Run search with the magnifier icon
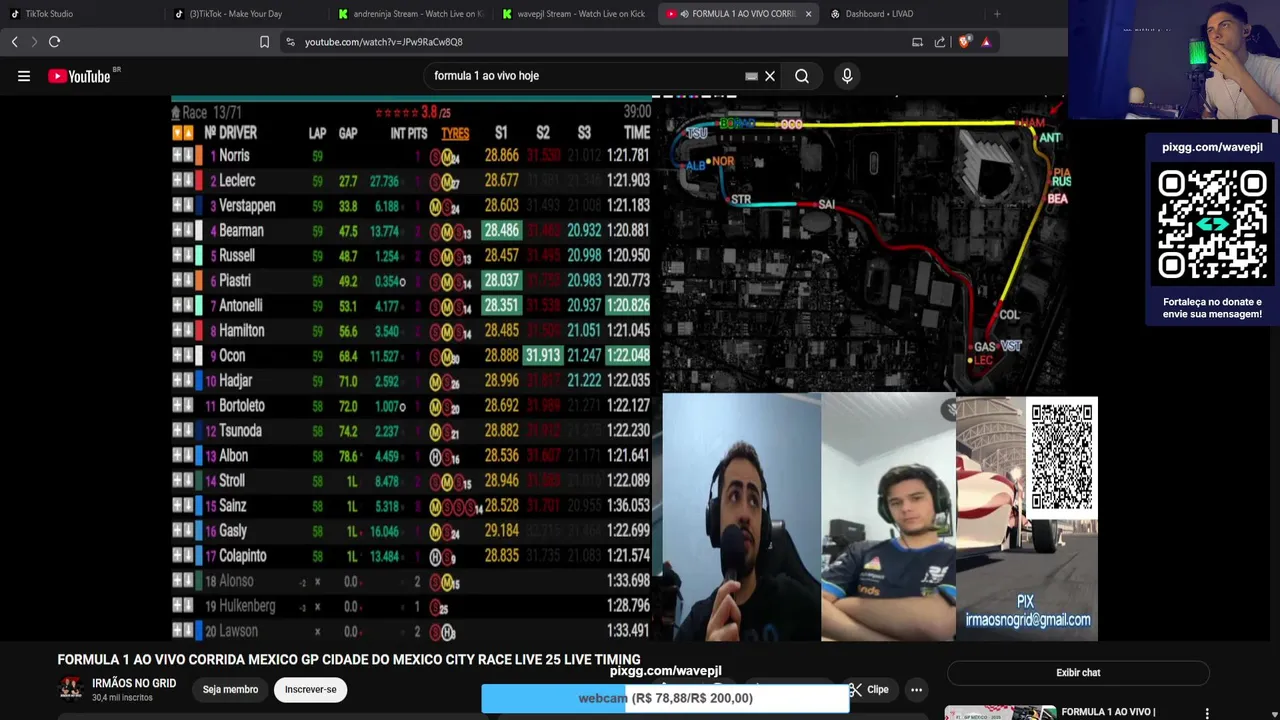Screen dimensions: 1280x720 (802, 76)
